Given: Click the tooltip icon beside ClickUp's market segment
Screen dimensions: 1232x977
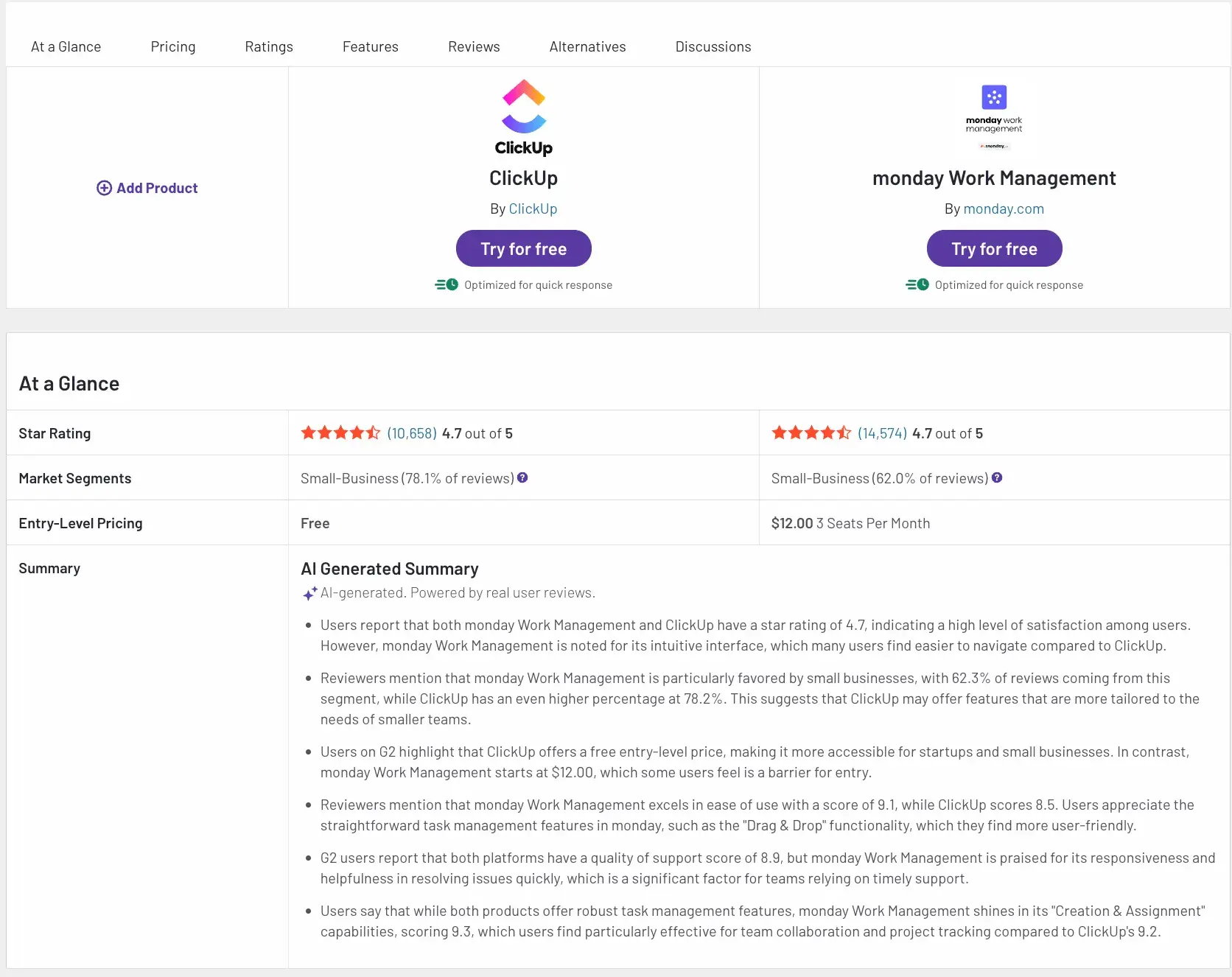Looking at the screenshot, I should tap(523, 477).
